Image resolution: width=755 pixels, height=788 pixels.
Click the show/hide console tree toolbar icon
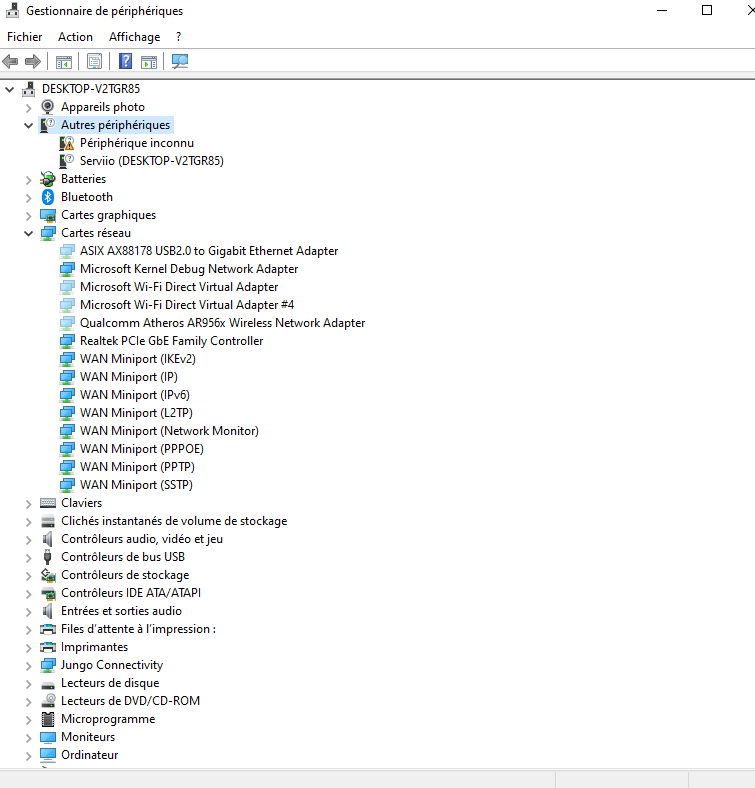click(64, 62)
